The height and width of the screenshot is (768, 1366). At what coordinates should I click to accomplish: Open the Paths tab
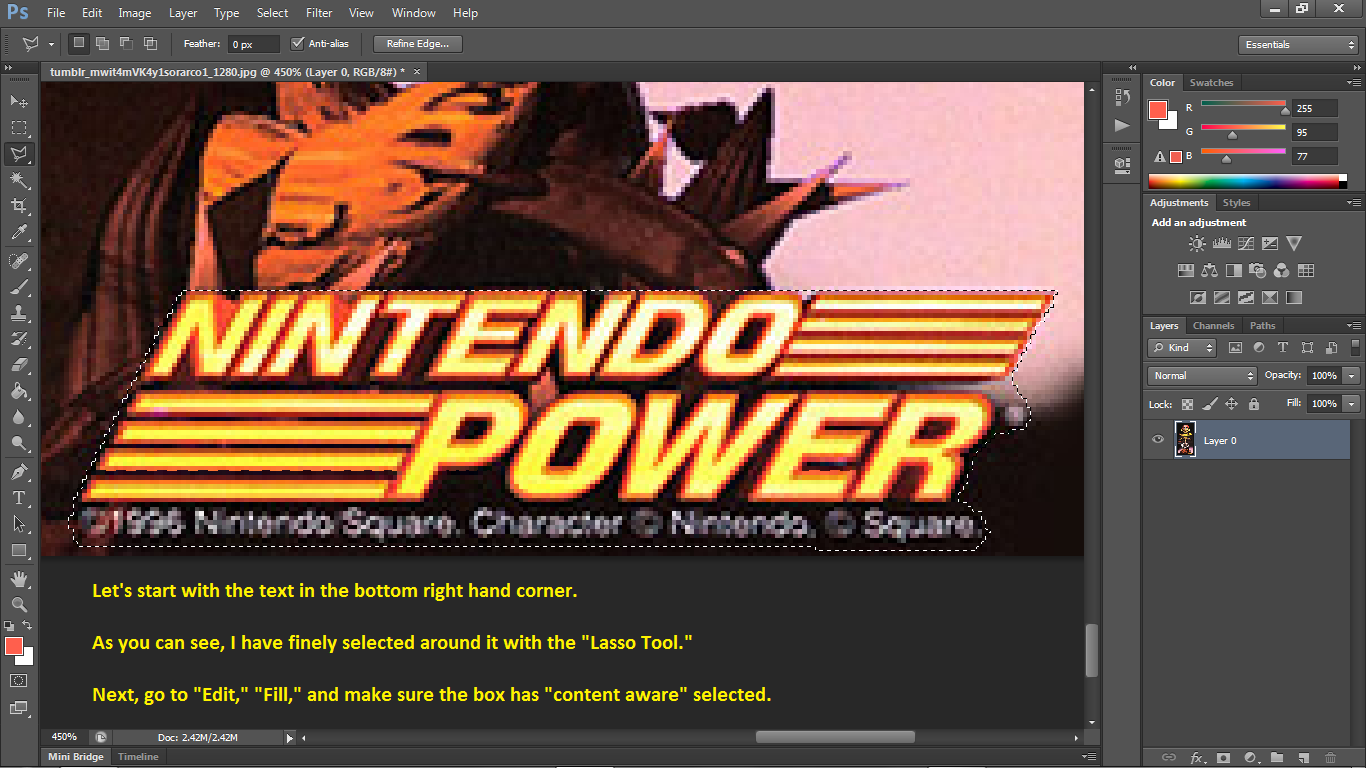tap(1263, 326)
